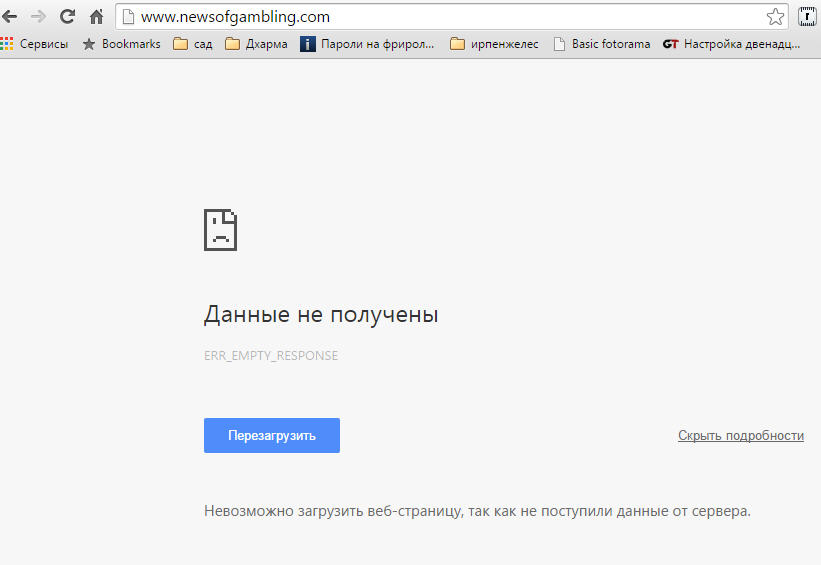Open the Bookmarks star folder
Image resolution: width=821 pixels, height=565 pixels.
pos(121,44)
